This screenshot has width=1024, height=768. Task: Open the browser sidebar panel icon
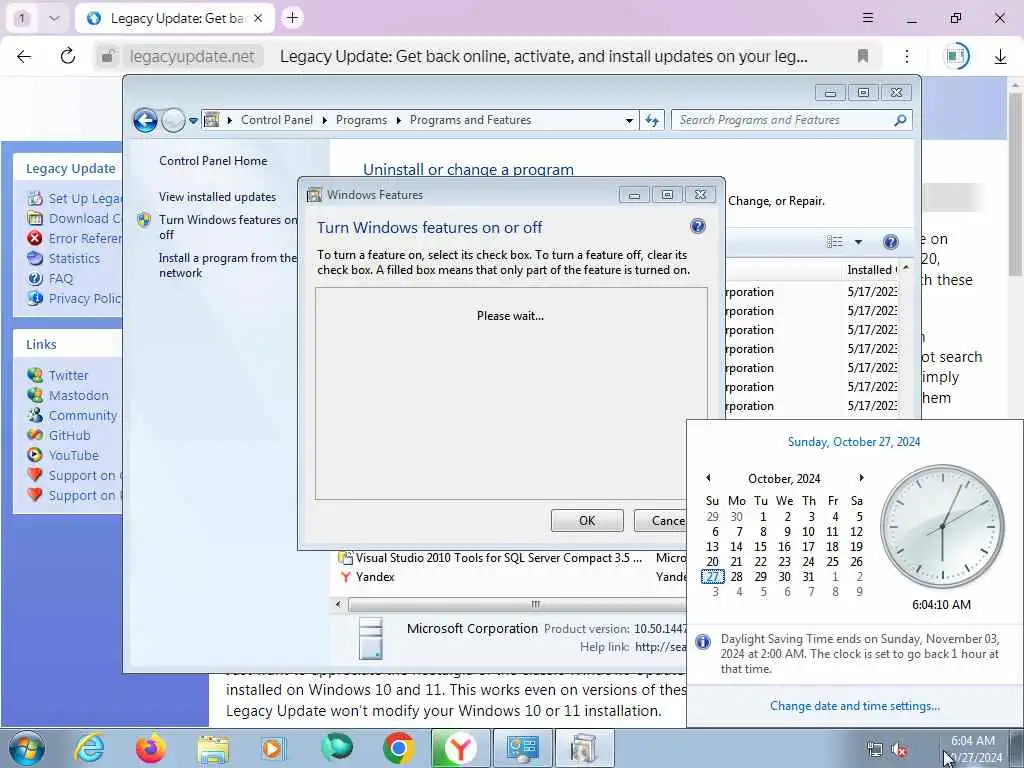coord(957,56)
